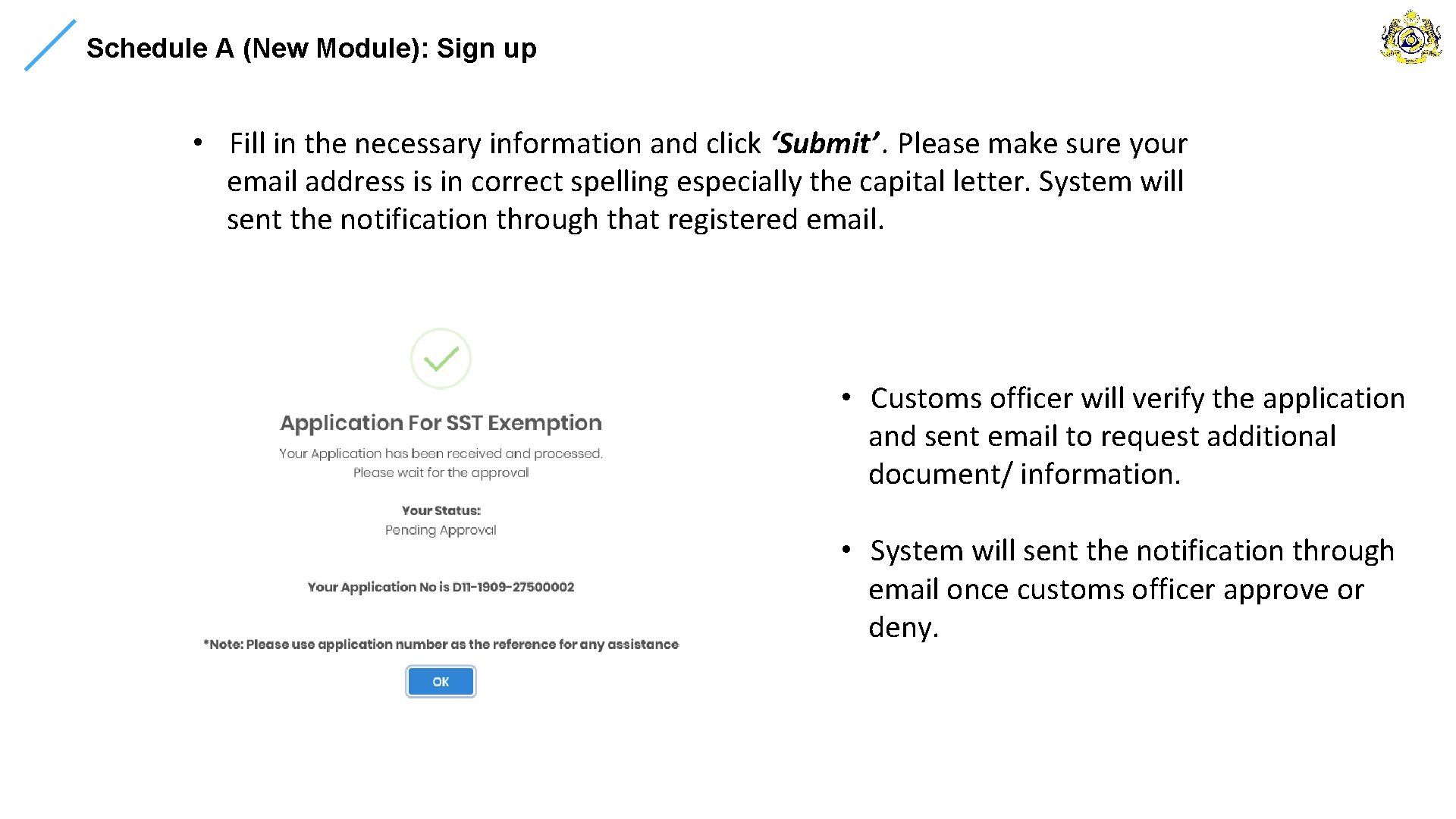Click bullet dot before 'System will sent the notification'
Screen dimensions: 1456x819
[846, 550]
